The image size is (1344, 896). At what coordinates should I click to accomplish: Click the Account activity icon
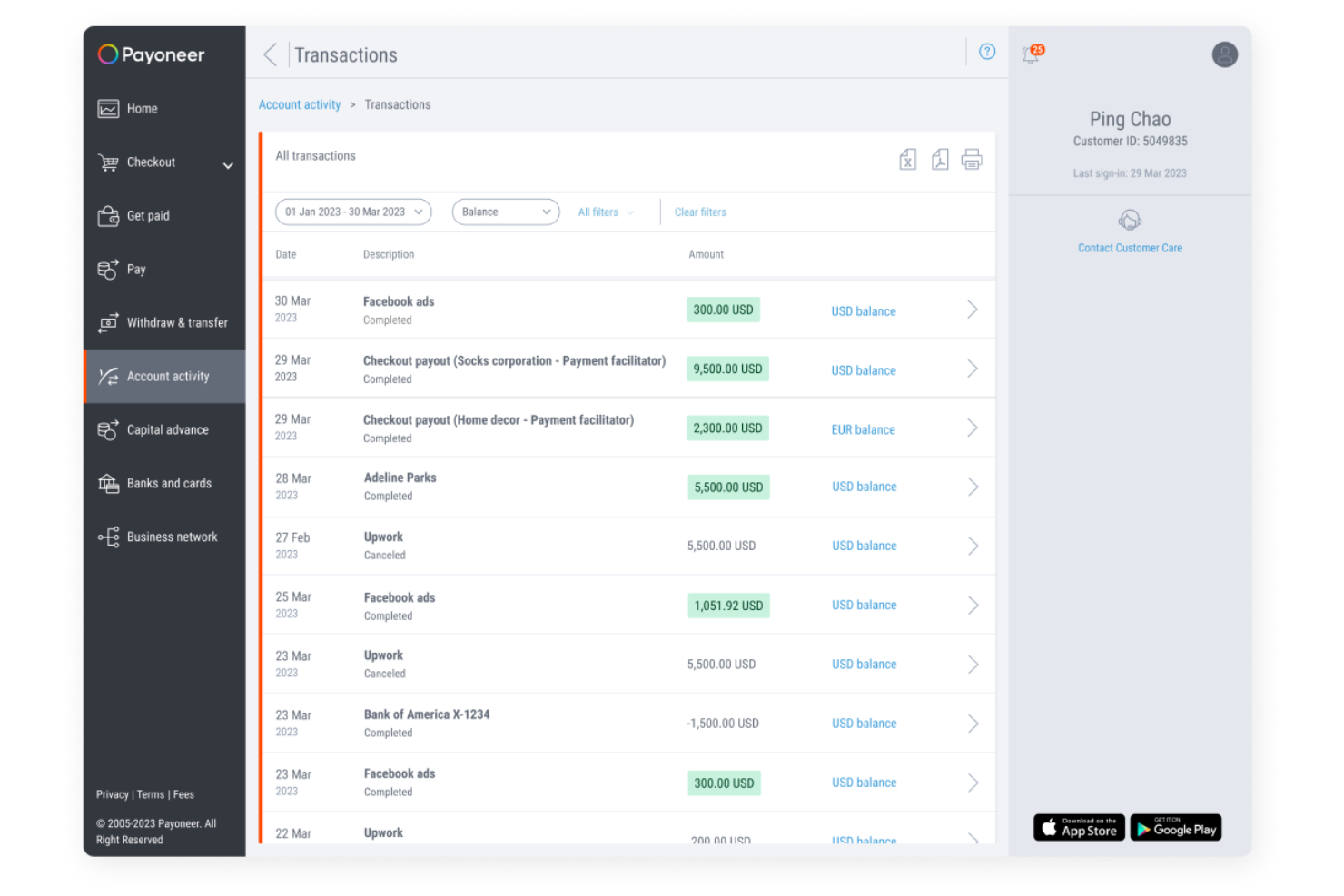coord(108,377)
